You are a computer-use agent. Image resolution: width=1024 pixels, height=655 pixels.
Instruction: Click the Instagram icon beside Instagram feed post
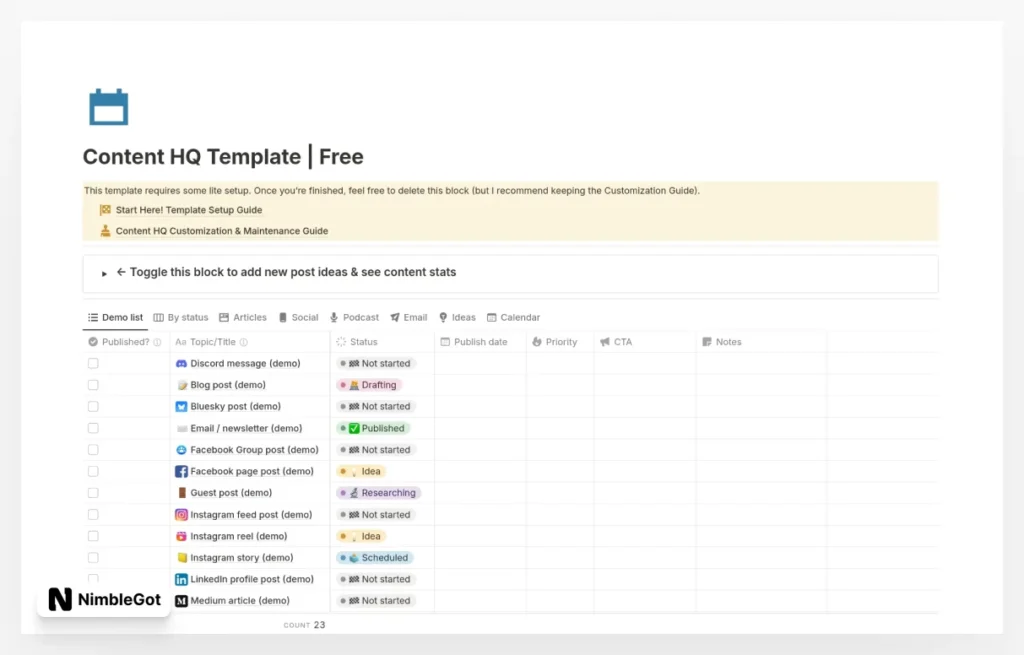(182, 515)
